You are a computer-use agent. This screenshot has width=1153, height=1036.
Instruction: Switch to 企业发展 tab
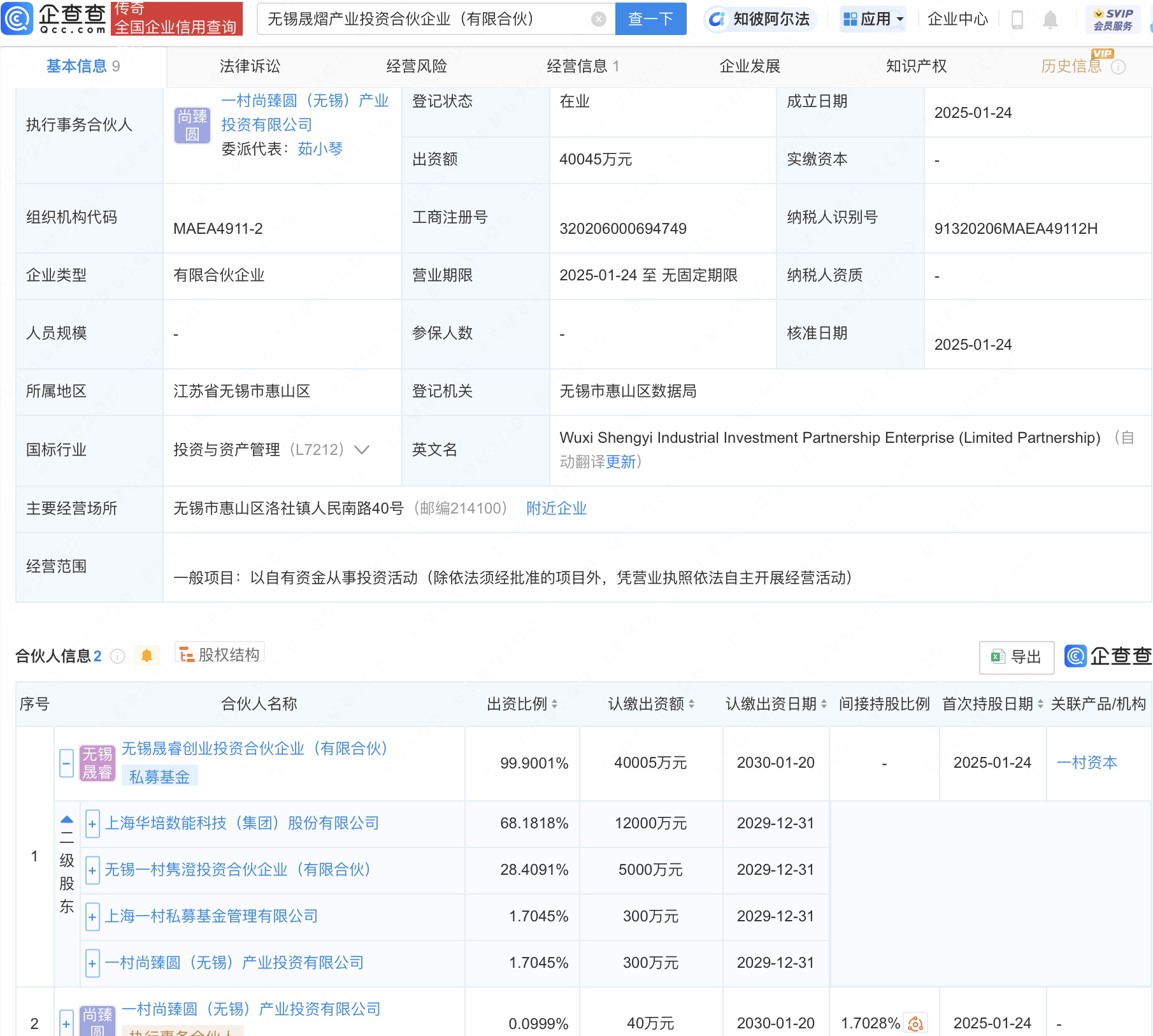point(750,66)
